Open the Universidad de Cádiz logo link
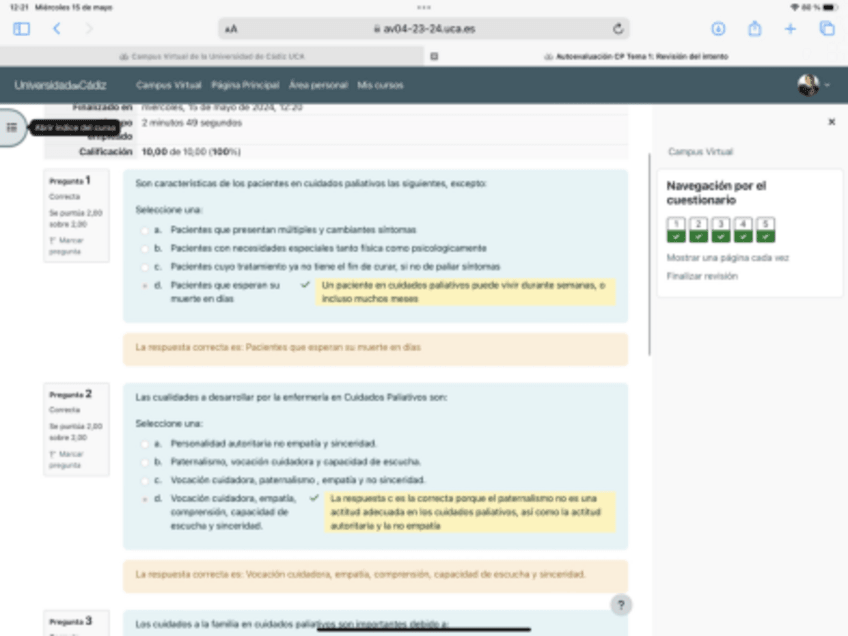 (61, 85)
